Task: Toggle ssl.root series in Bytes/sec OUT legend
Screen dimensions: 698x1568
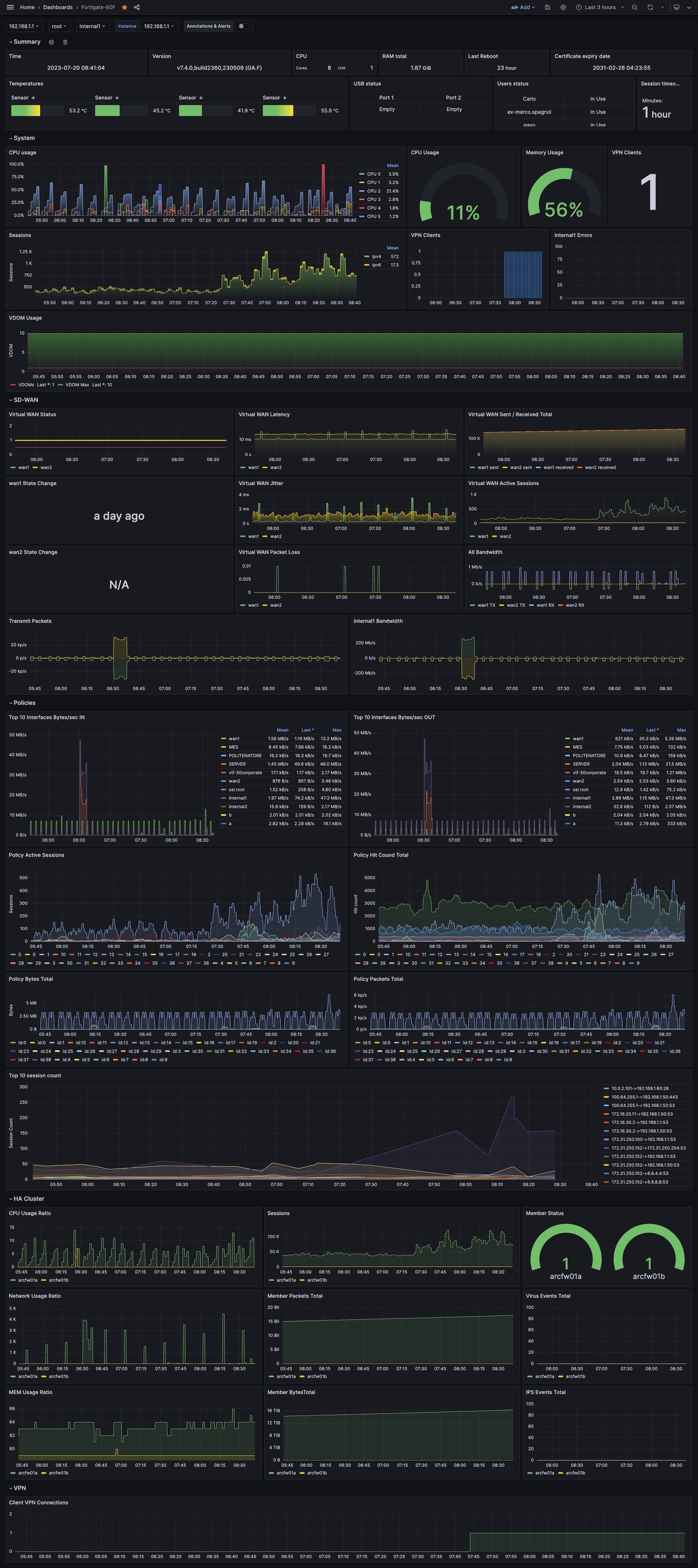Action: click(x=580, y=789)
